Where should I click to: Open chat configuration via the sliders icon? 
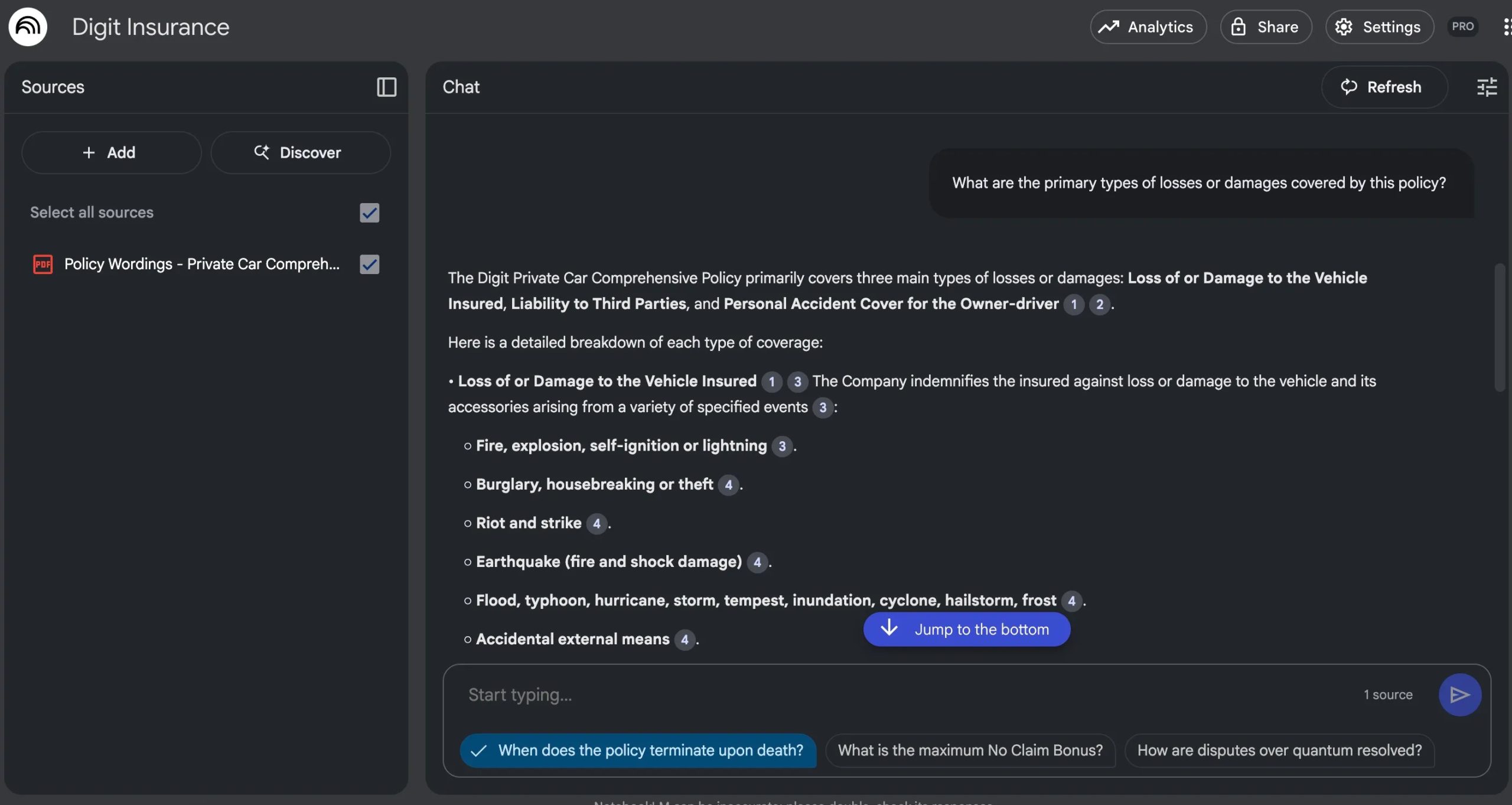[1487, 87]
